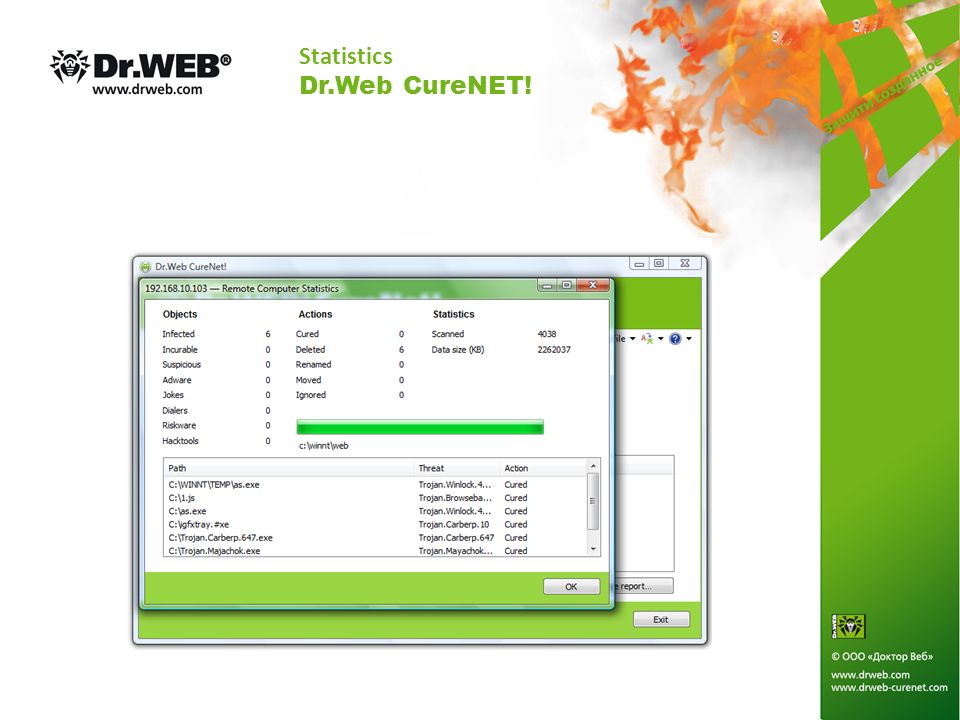This screenshot has height=720, width=960.
Task: Sort list by Action column header
Action: click(543, 468)
